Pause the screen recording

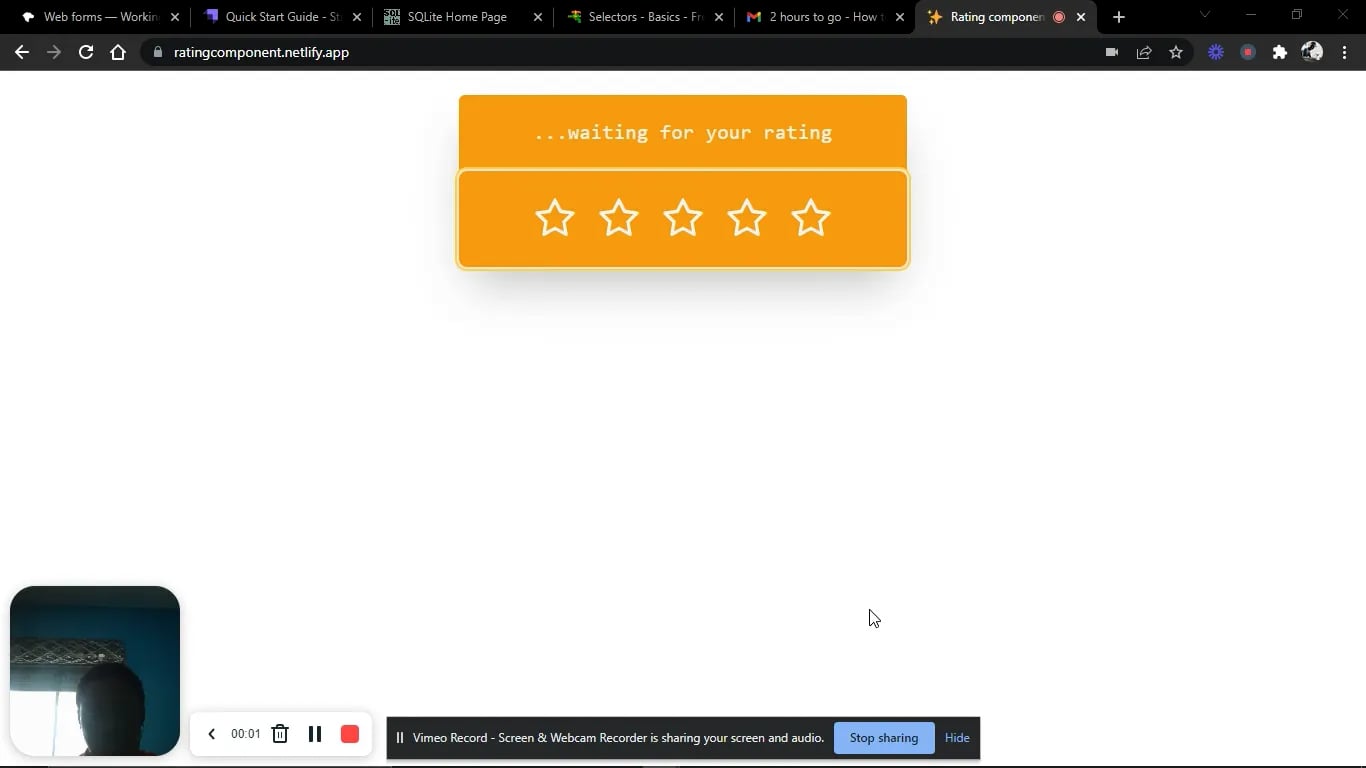(315, 734)
